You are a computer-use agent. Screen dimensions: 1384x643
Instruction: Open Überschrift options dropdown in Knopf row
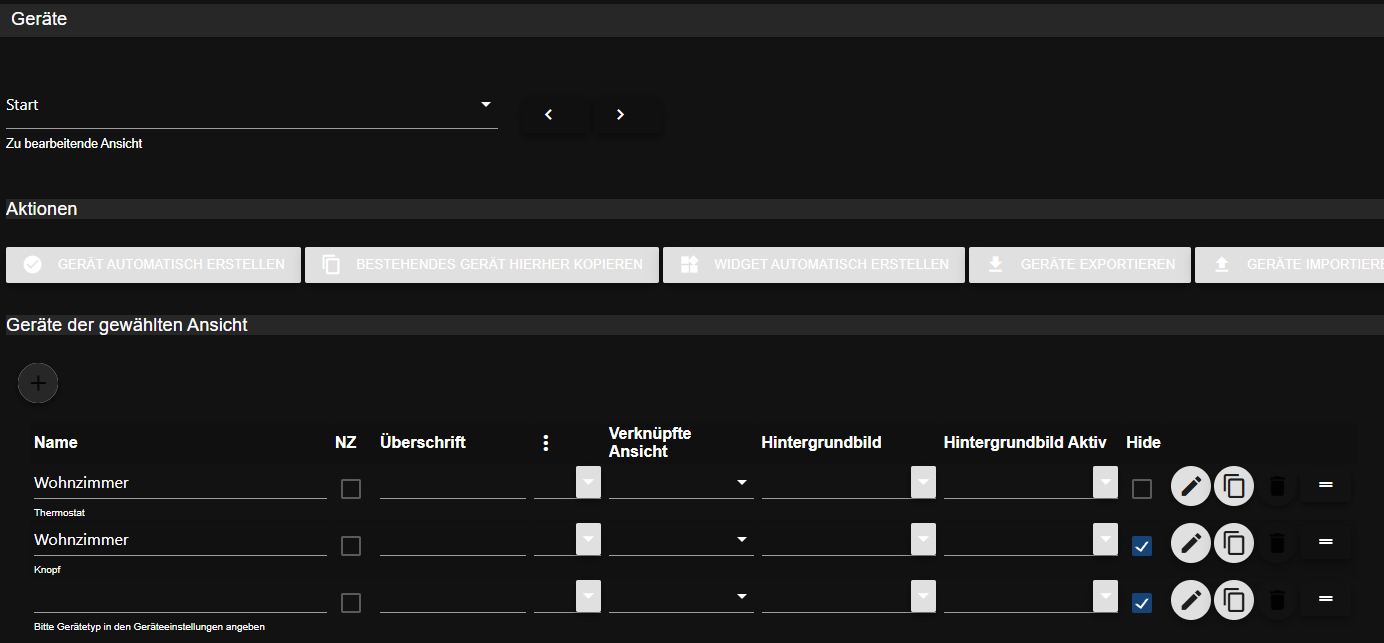tap(589, 539)
